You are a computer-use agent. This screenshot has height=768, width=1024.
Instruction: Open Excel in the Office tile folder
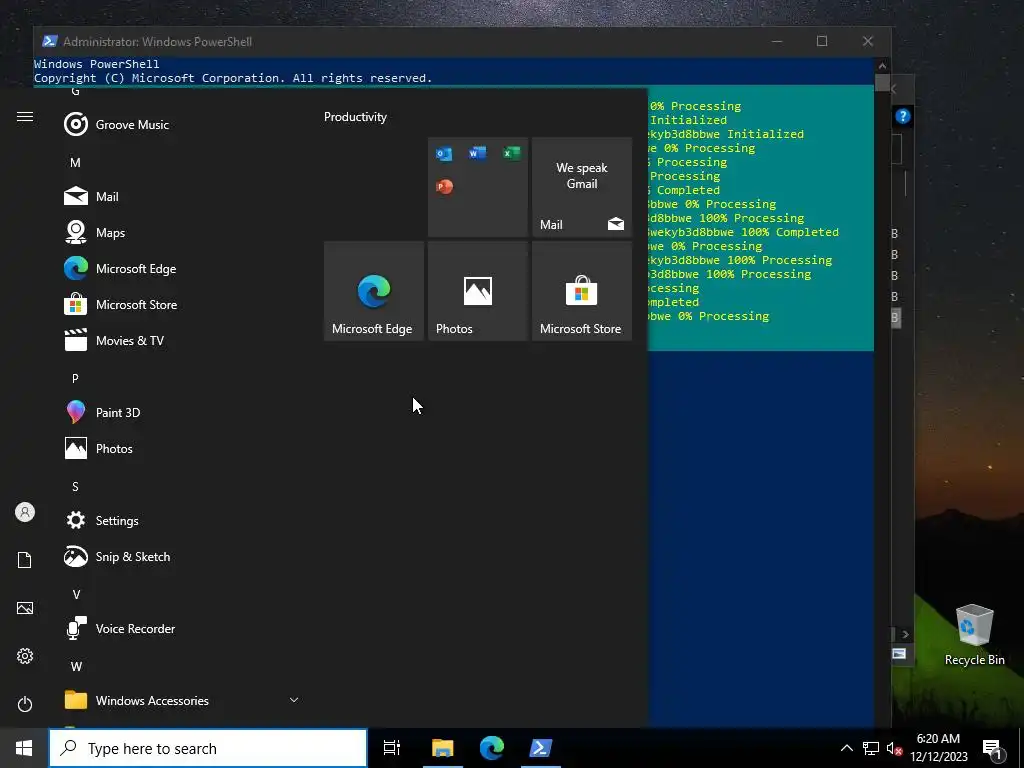tap(511, 153)
